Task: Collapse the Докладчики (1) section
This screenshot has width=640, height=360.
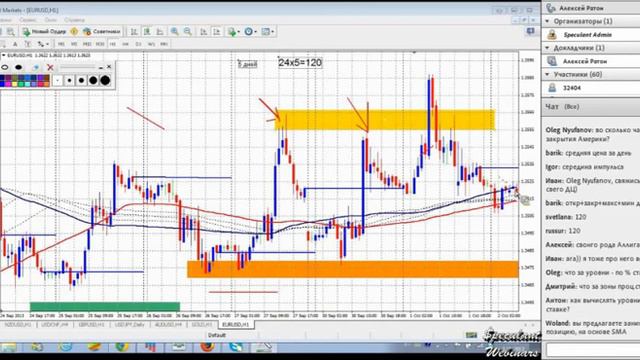Action: (x=547, y=48)
